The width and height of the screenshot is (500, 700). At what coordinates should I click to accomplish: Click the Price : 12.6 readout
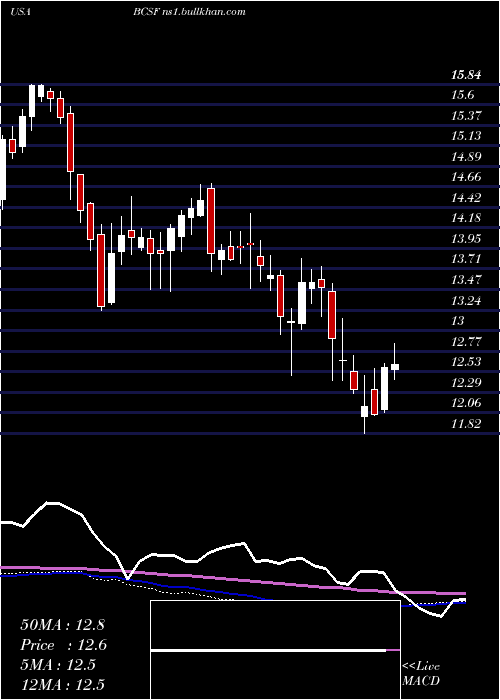[x=63, y=645]
